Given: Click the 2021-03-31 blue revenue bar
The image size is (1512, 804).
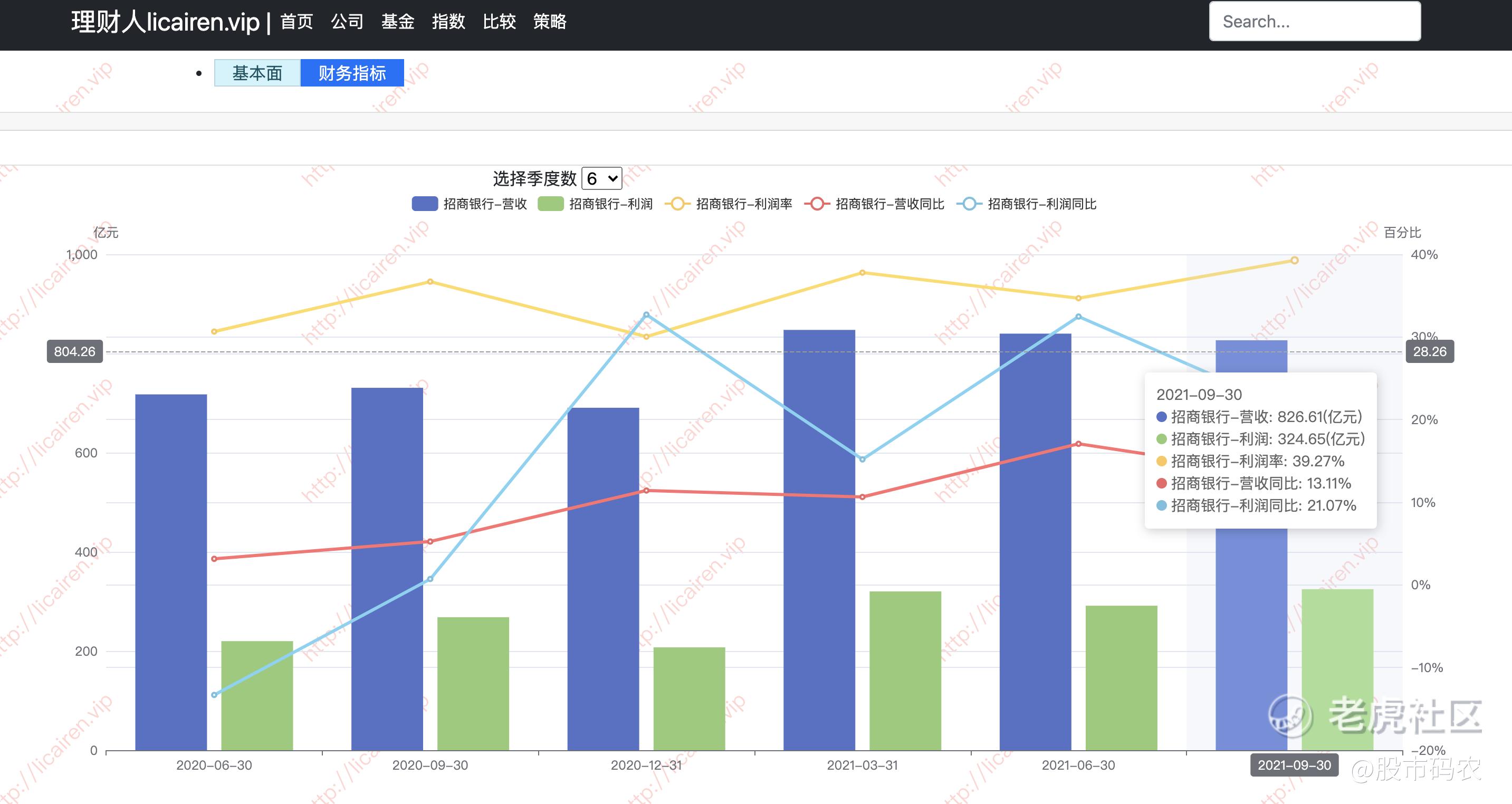Looking at the screenshot, I should (819, 540).
